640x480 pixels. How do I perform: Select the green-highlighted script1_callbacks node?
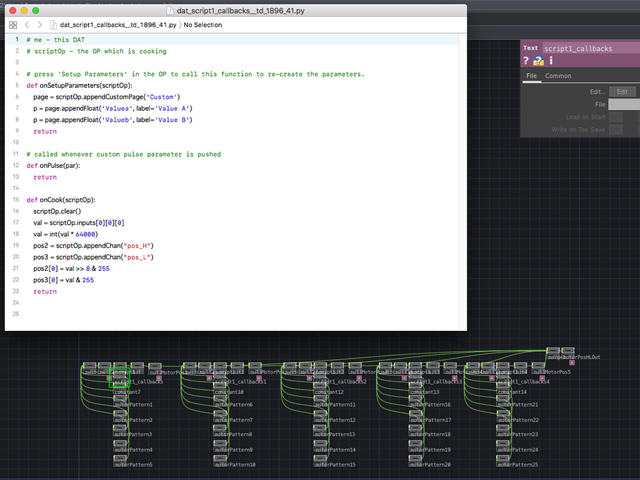pyautogui.click(x=120, y=377)
